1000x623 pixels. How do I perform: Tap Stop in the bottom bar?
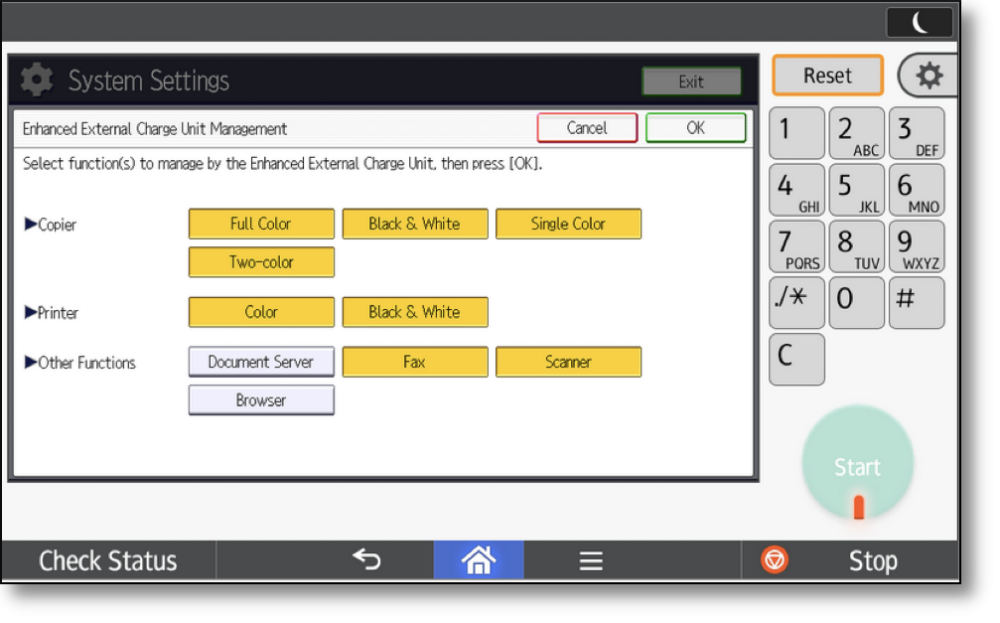(x=871, y=560)
